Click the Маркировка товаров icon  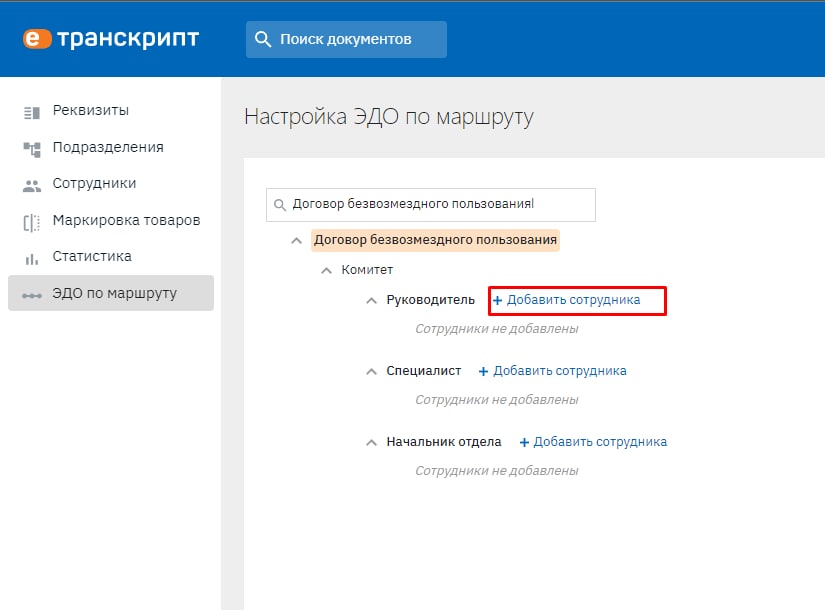click(32, 222)
